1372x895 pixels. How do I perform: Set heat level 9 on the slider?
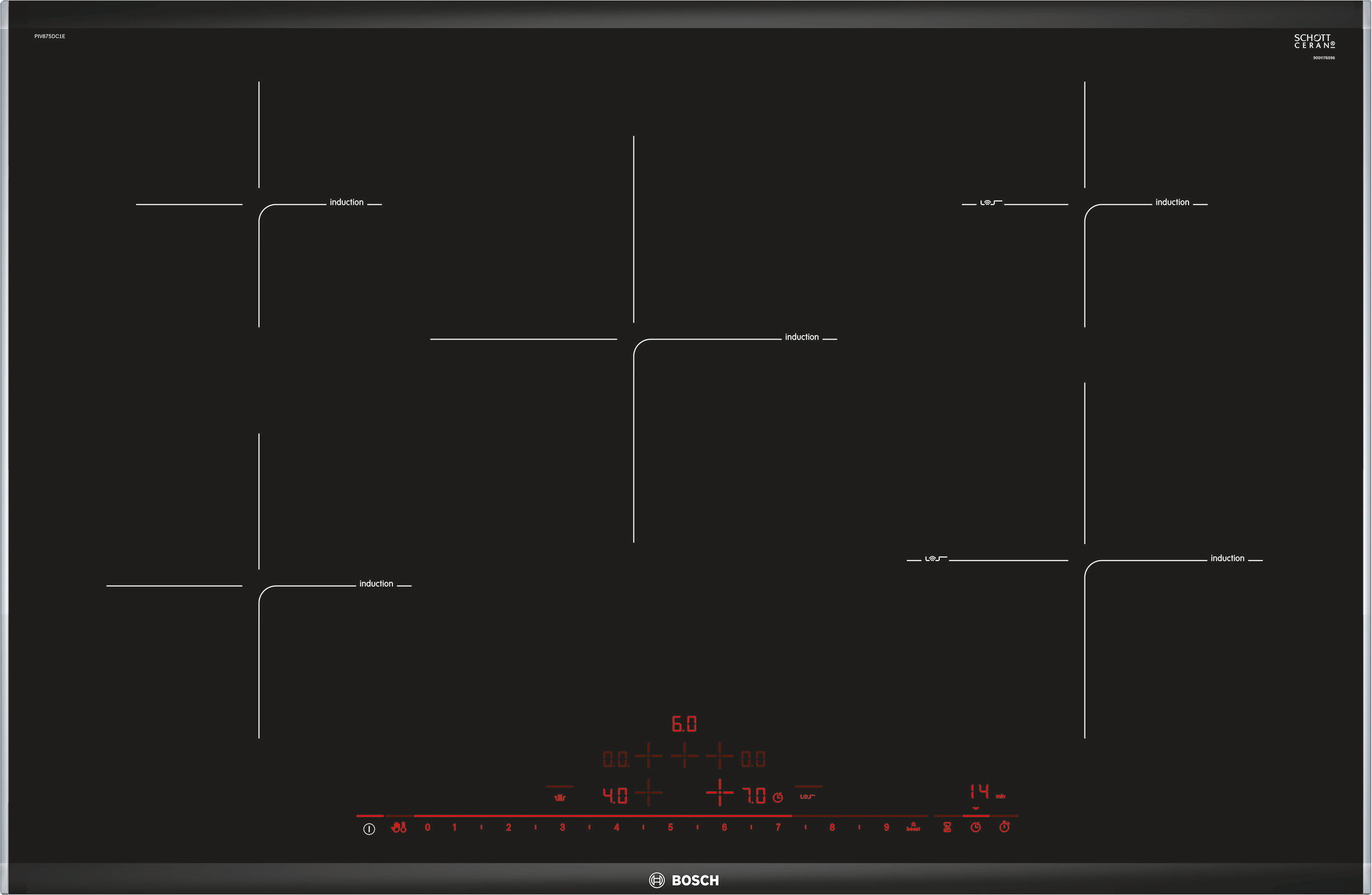[886, 828]
